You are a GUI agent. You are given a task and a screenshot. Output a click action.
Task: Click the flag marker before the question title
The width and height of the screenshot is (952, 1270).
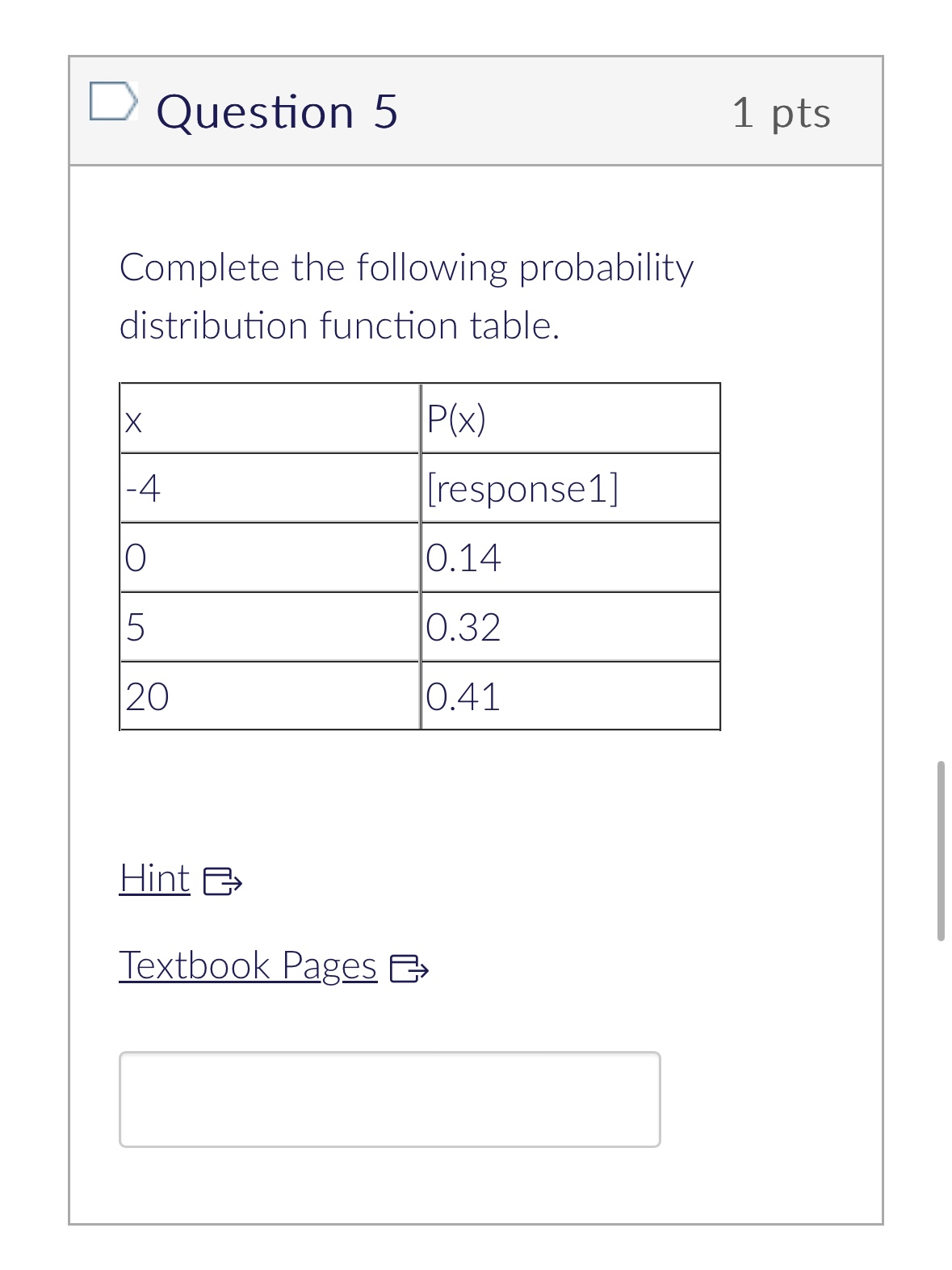(x=113, y=101)
